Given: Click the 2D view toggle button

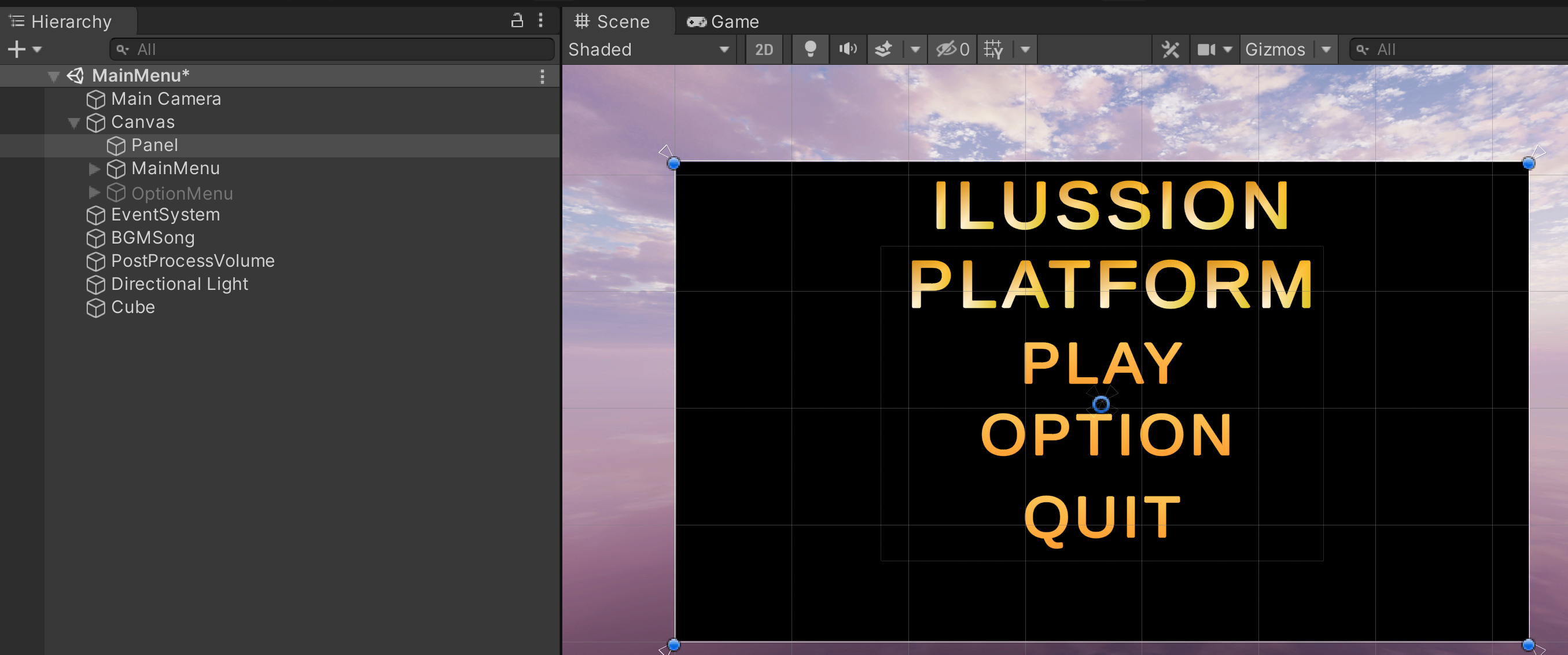Looking at the screenshot, I should pyautogui.click(x=762, y=48).
